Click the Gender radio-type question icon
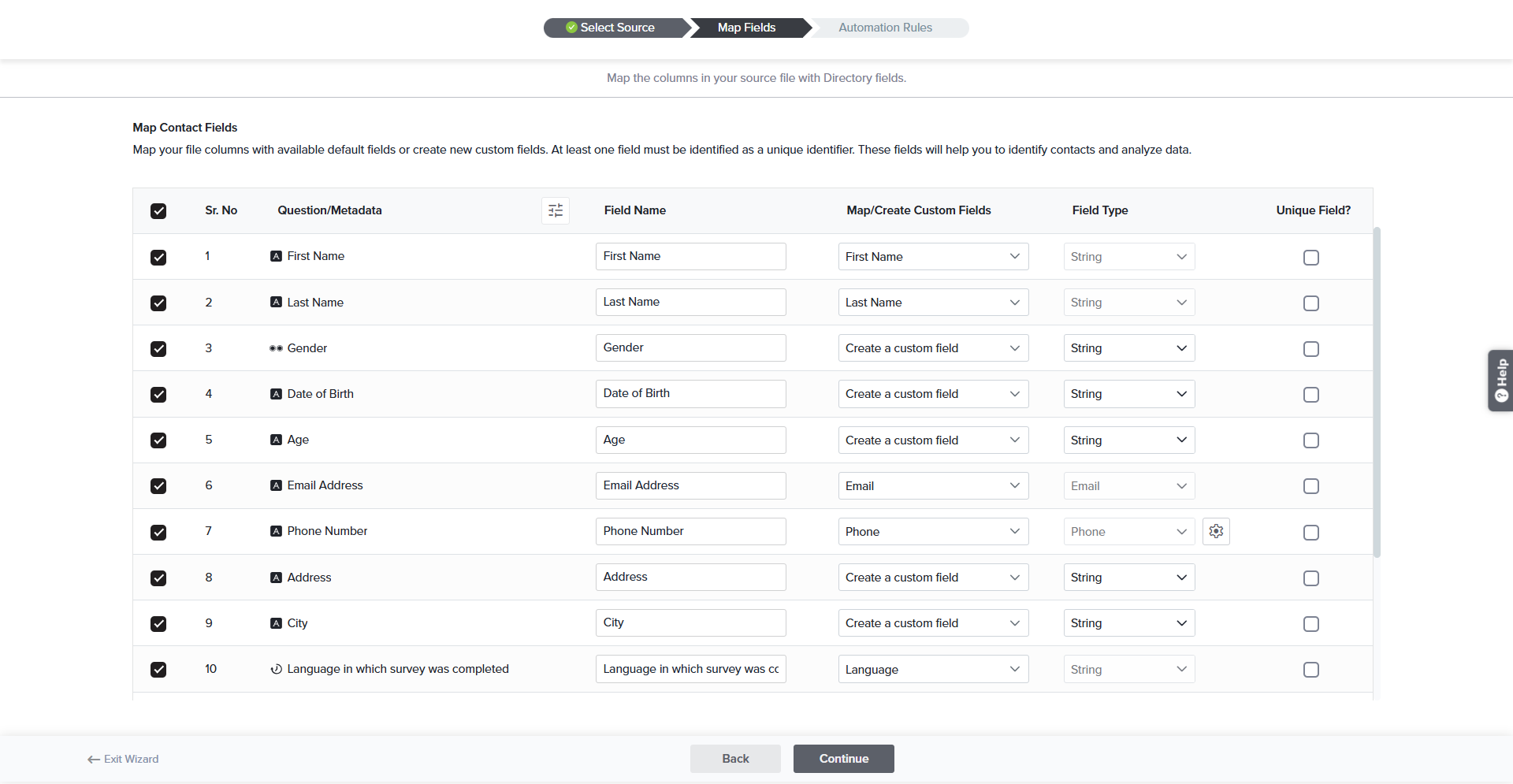 tap(276, 348)
